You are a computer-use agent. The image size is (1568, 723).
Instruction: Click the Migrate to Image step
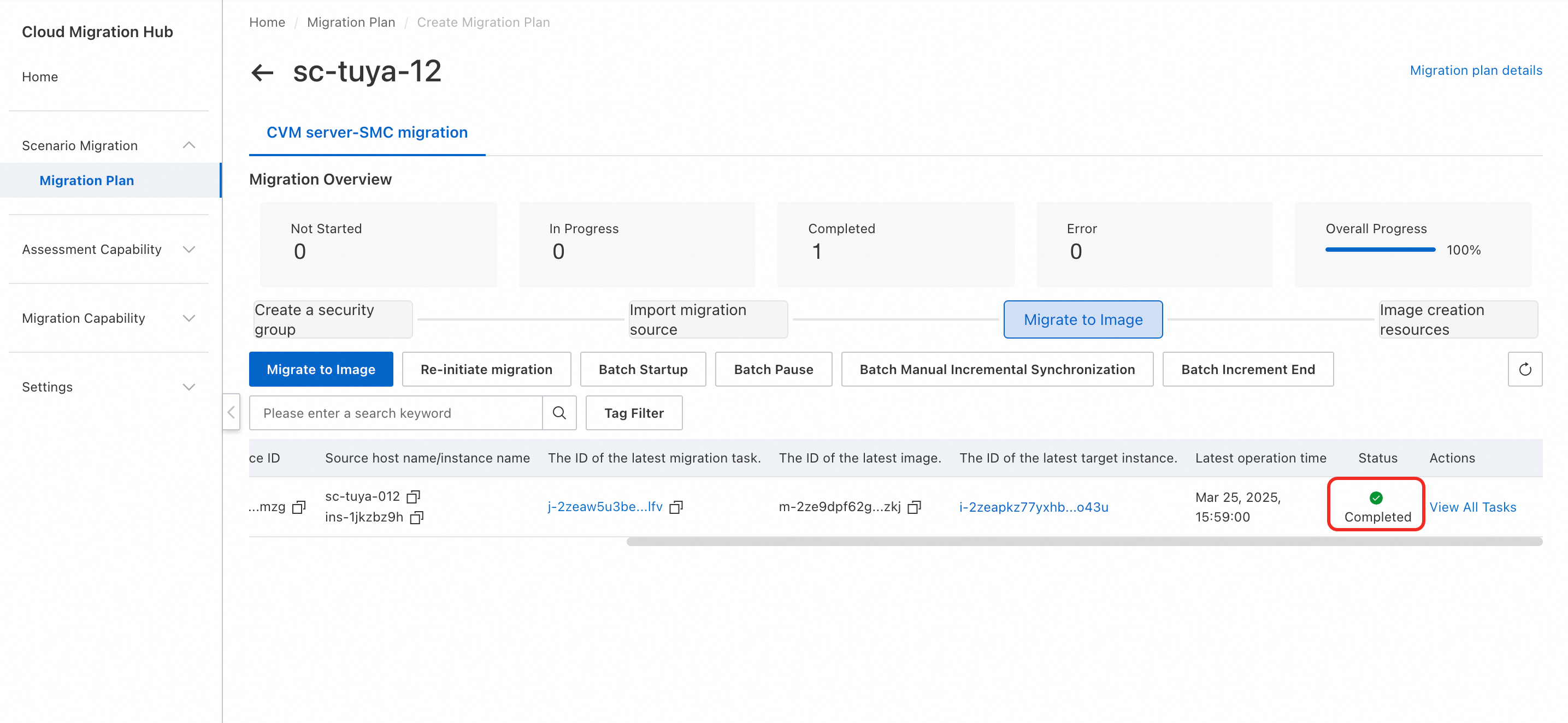(x=1082, y=319)
